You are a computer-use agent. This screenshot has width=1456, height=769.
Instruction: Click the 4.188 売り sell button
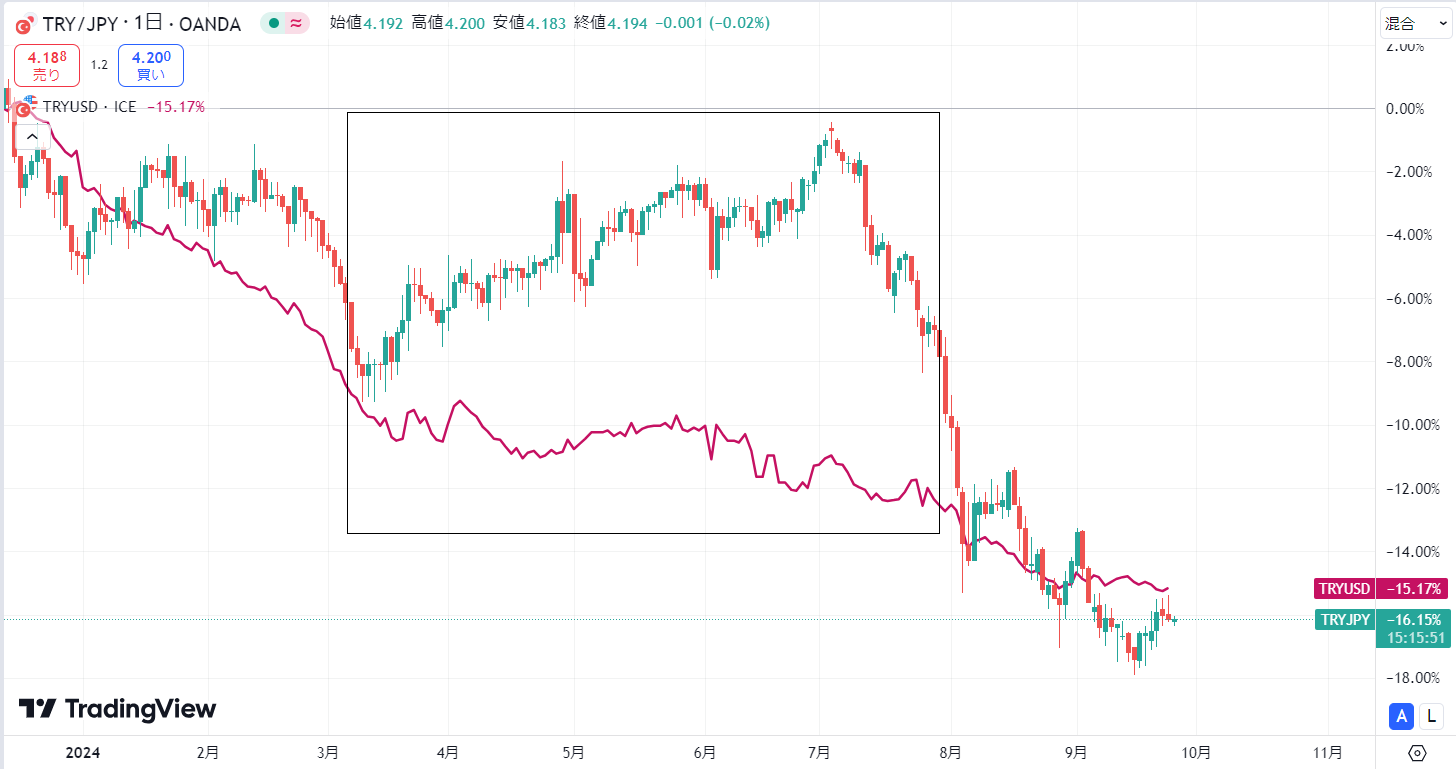click(x=47, y=66)
